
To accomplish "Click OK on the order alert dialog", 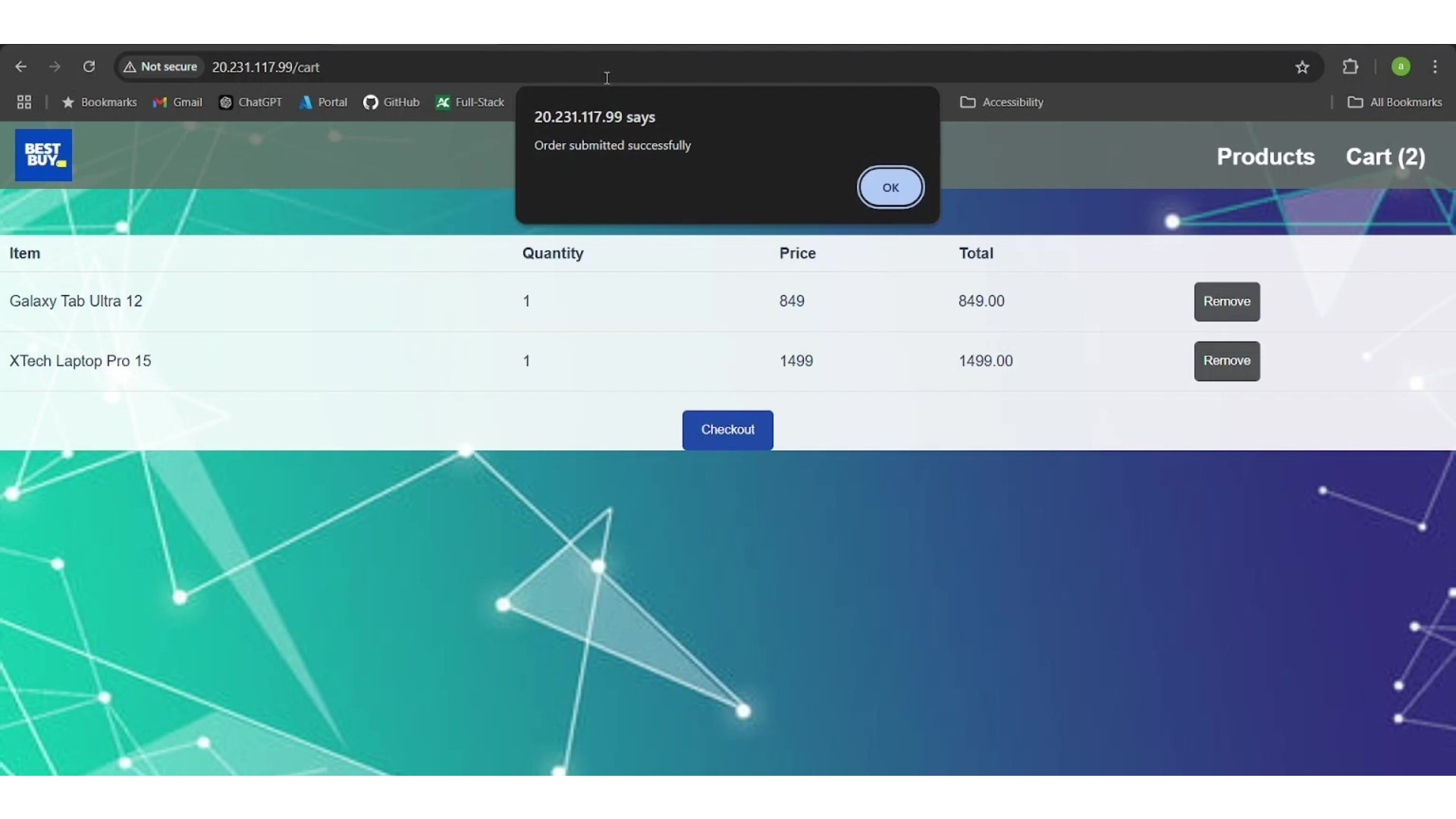I will (890, 187).
